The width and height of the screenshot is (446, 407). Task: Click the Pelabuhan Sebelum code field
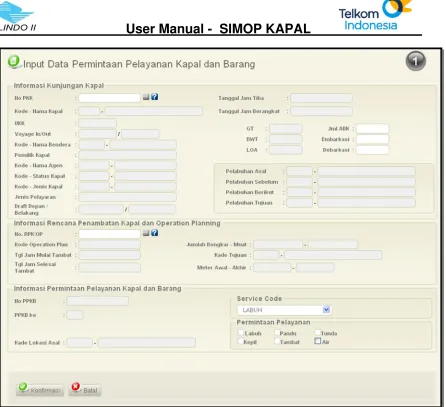click(x=300, y=182)
